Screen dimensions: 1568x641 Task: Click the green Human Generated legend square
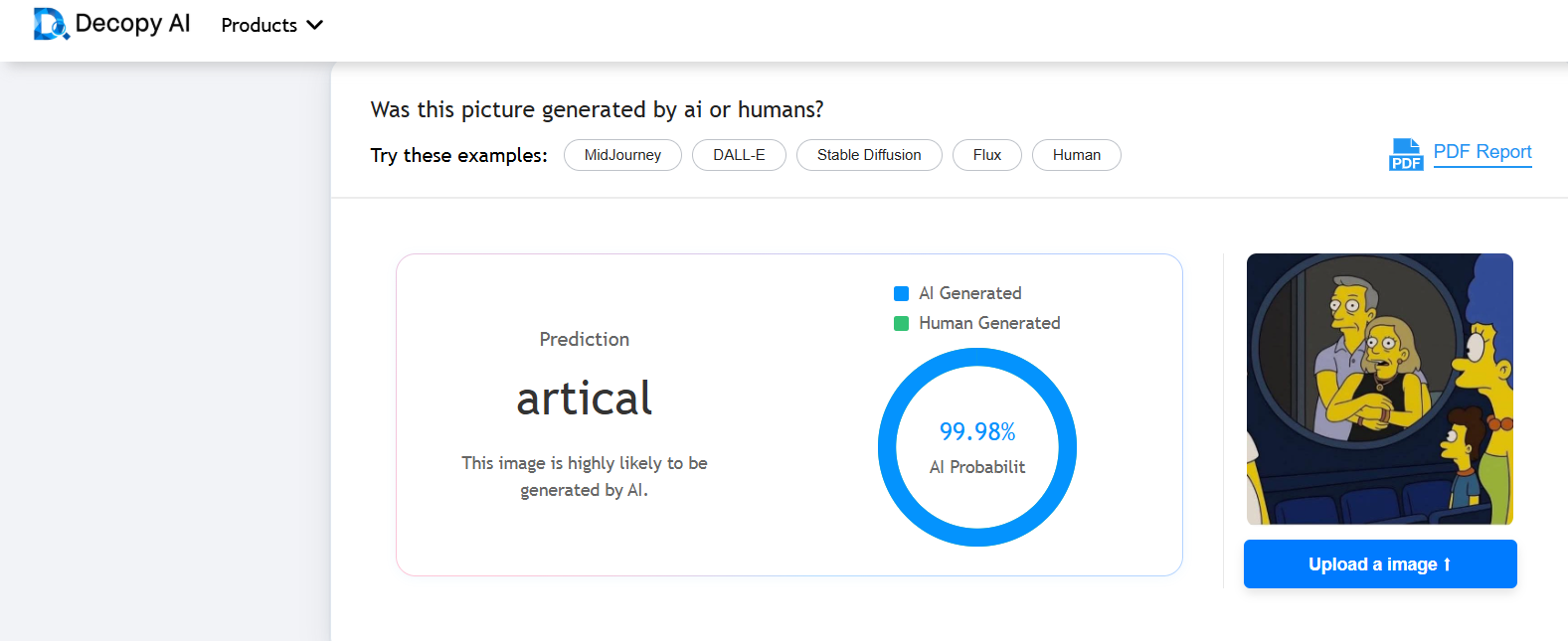click(901, 323)
